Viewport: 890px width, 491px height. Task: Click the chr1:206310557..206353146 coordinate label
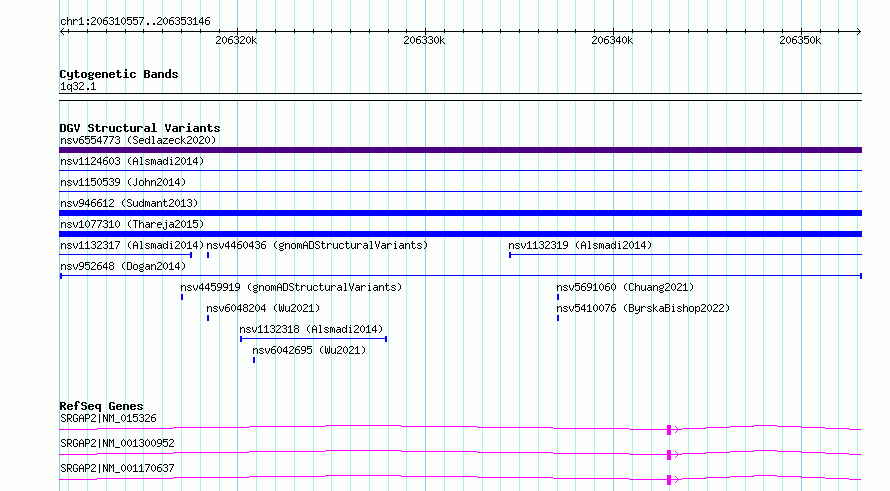135,22
